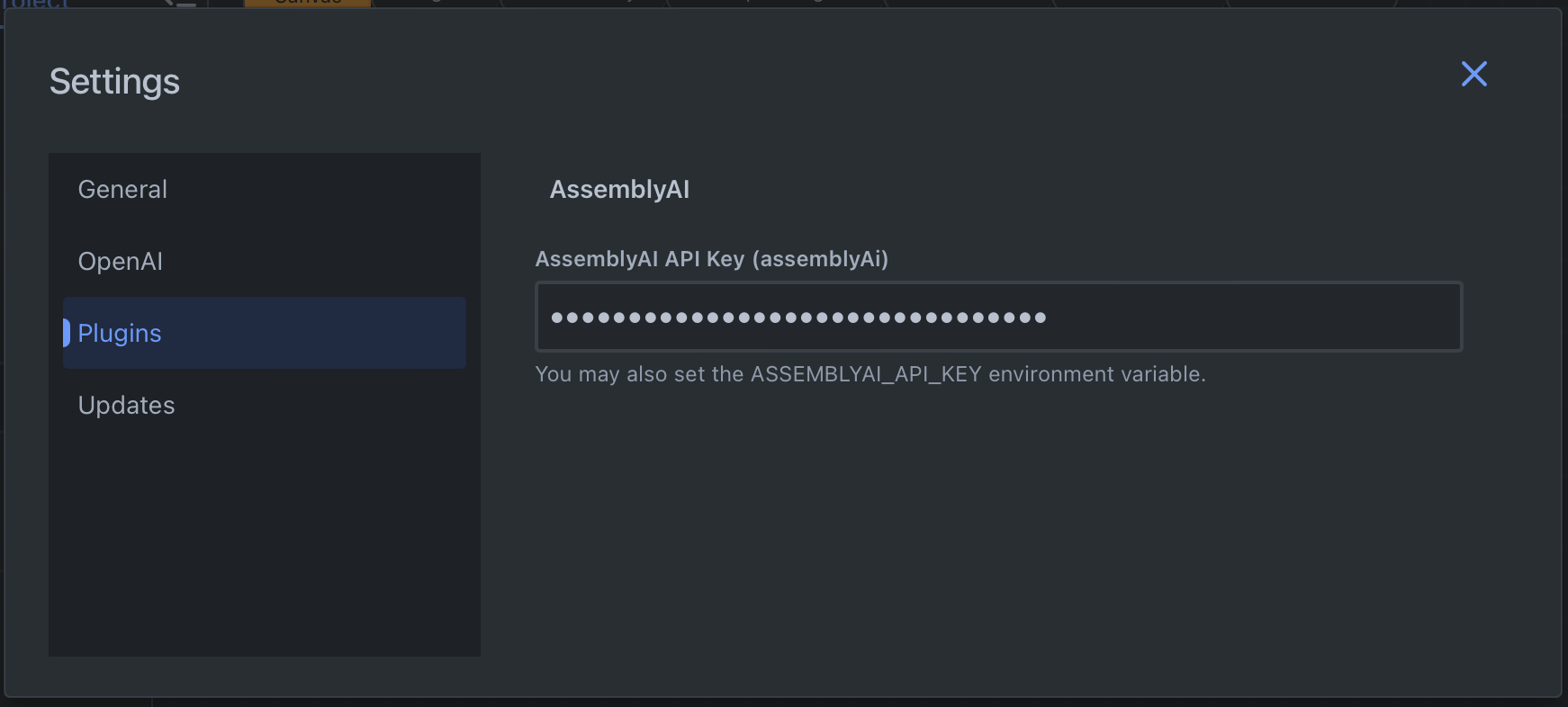Screen dimensions: 1568x707
Task: Close the Settings dialog using the X icon
Action: [x=1473, y=75]
